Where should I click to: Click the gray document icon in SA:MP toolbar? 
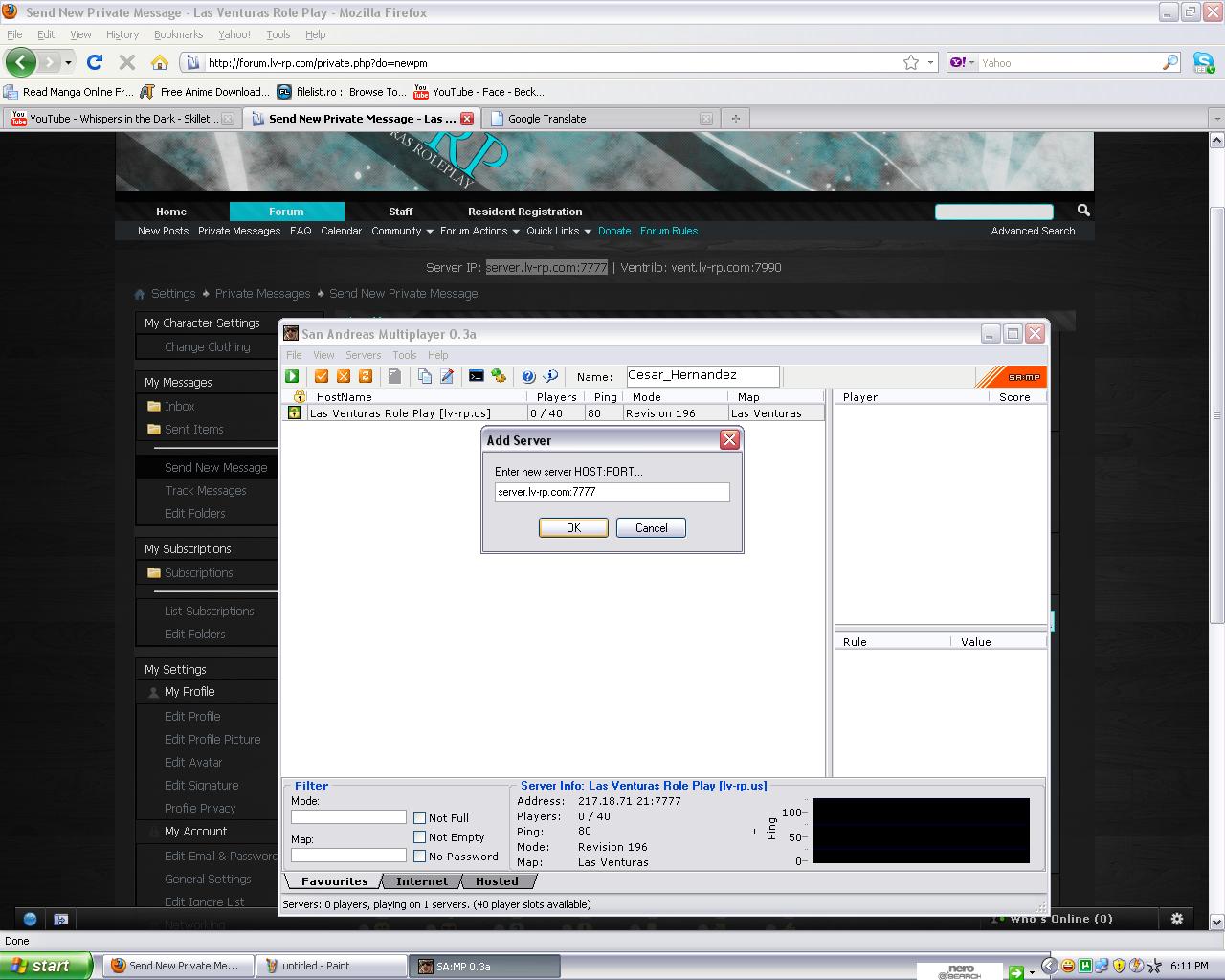pyautogui.click(x=394, y=377)
